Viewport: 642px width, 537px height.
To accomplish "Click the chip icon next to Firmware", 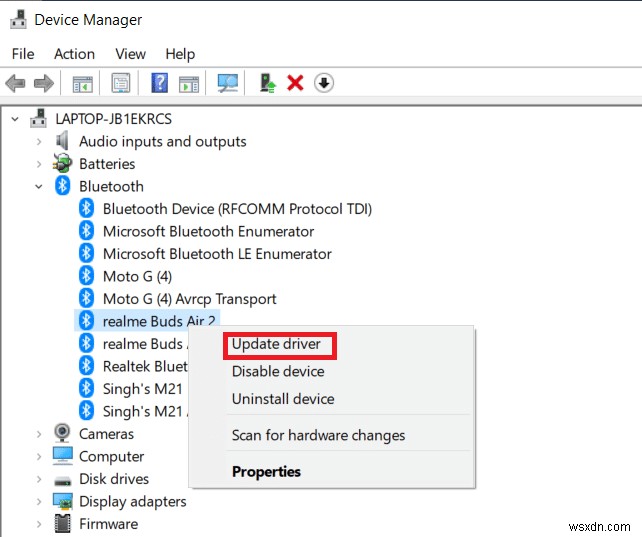I will point(63,523).
